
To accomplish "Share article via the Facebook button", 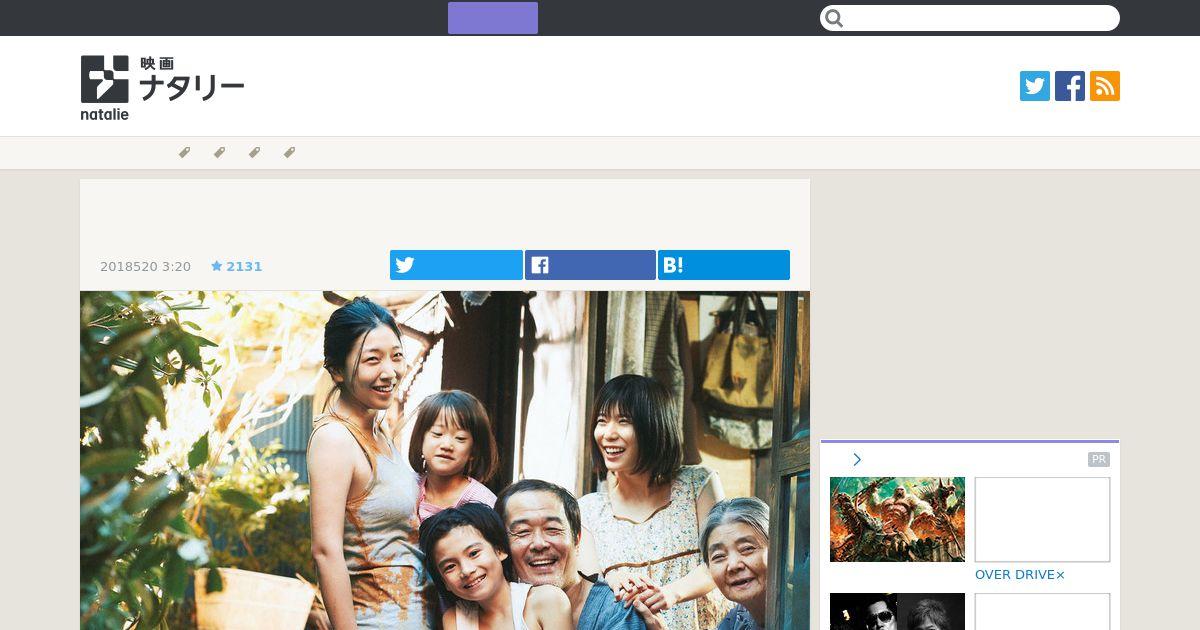I will pos(590,265).
